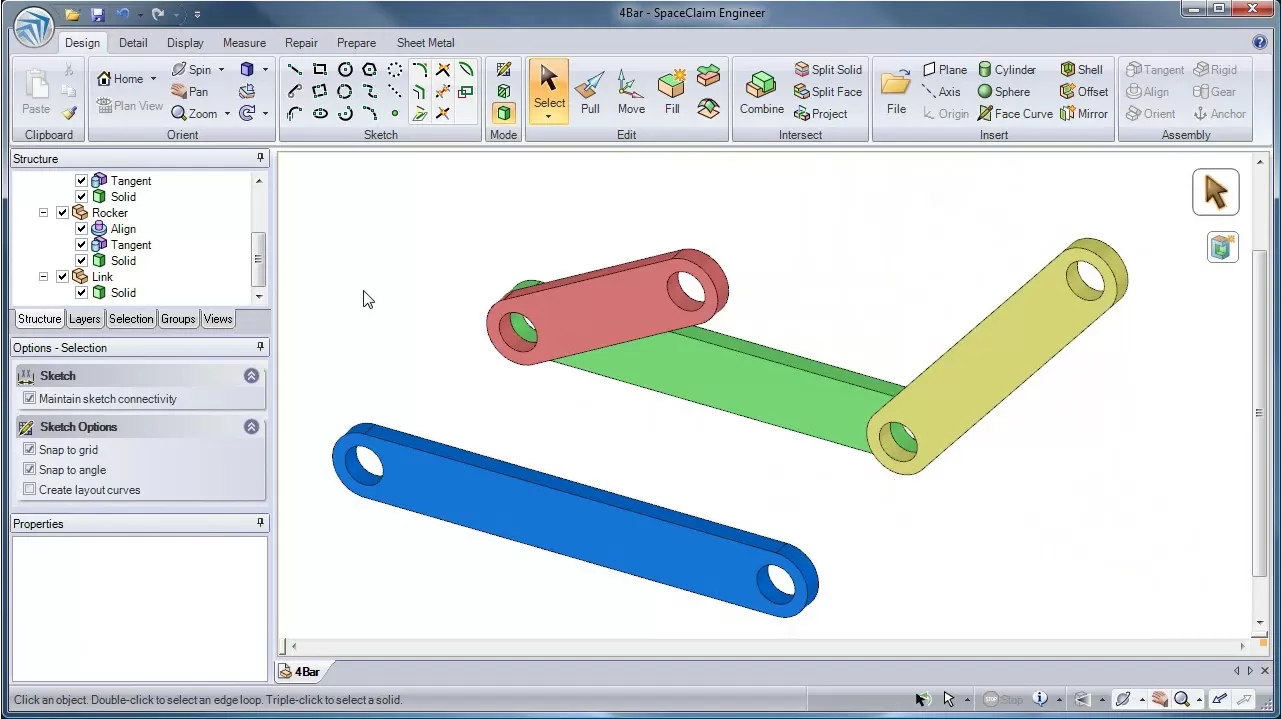Image resolution: width=1281 pixels, height=719 pixels.
Task: Switch to the Repair ribbon tab
Action: point(301,43)
